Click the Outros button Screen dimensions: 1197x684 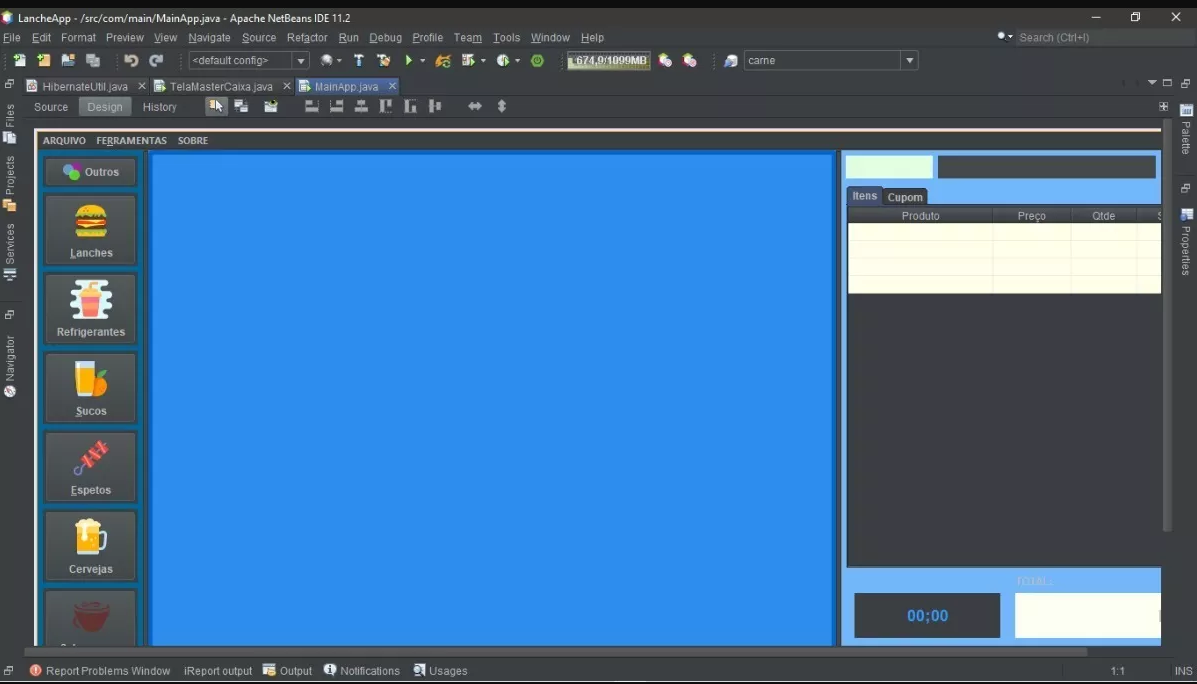pos(91,172)
